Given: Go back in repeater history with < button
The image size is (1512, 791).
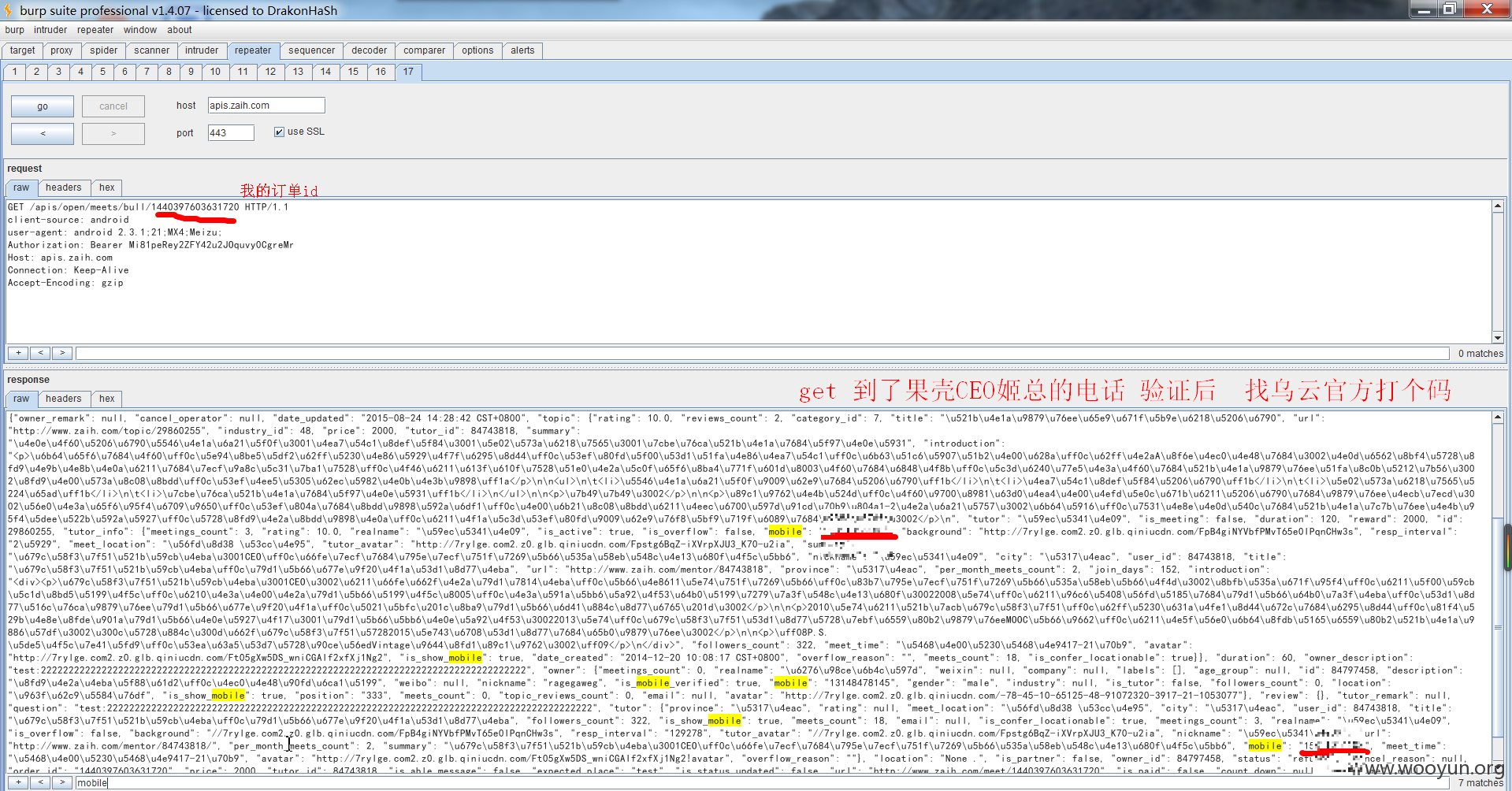Looking at the screenshot, I should pyautogui.click(x=43, y=133).
